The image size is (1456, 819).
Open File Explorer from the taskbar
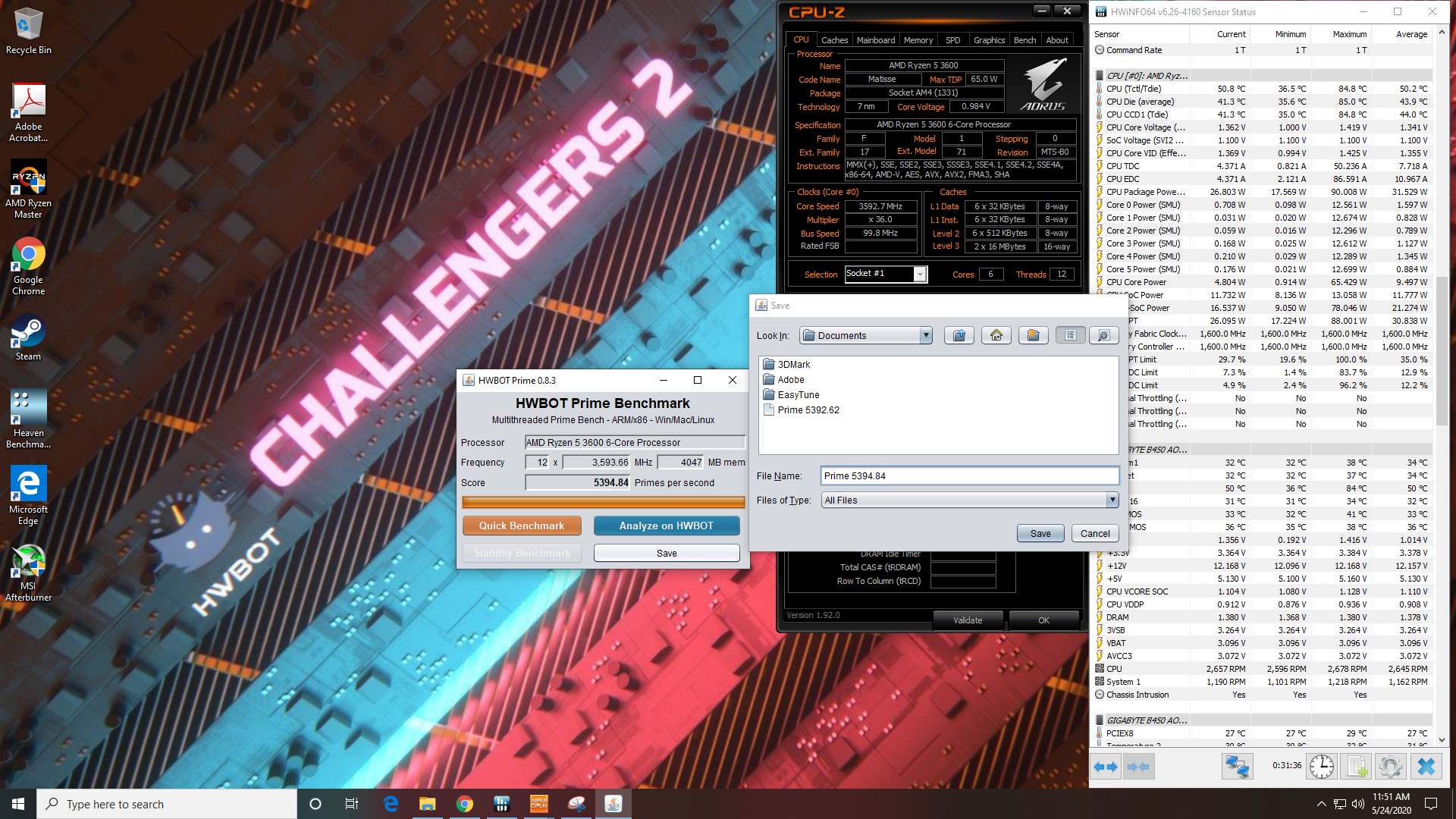click(428, 804)
